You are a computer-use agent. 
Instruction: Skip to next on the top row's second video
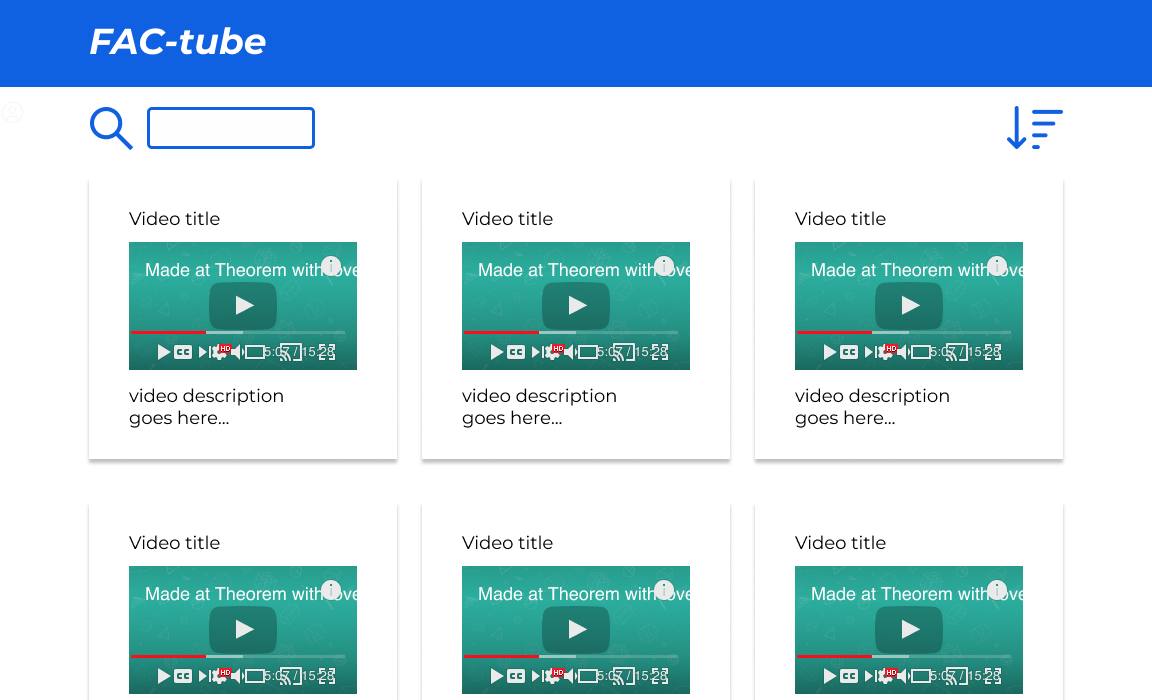tap(538, 352)
